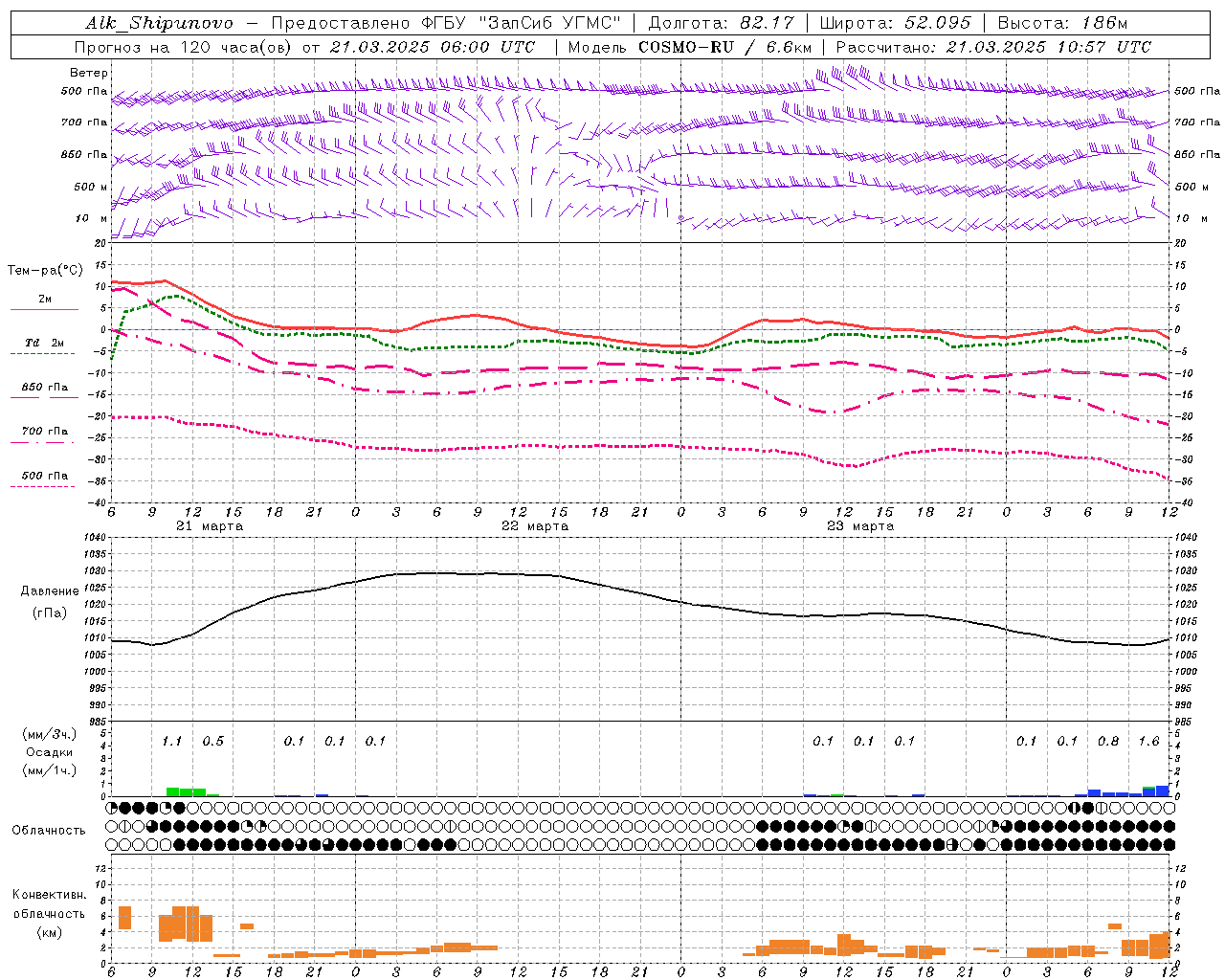Click the (гПа) unit under Давление
The width and height of the screenshot is (1225, 980).
point(50,612)
